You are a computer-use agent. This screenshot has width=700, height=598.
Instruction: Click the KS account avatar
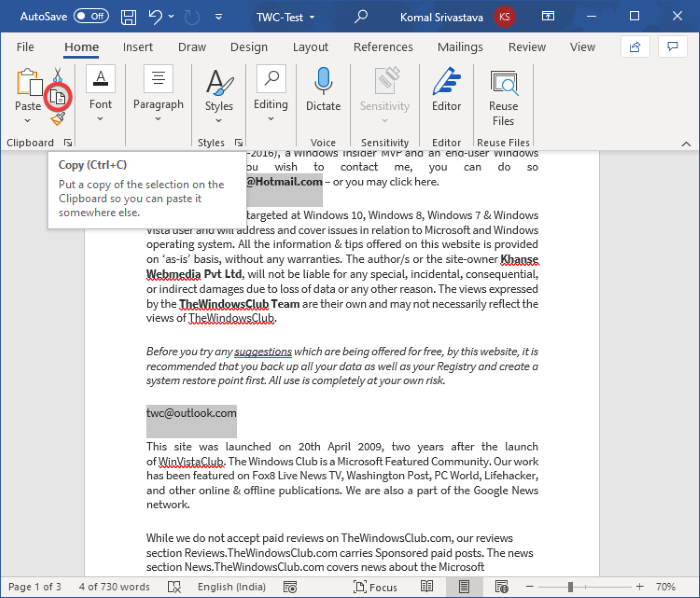tap(504, 17)
